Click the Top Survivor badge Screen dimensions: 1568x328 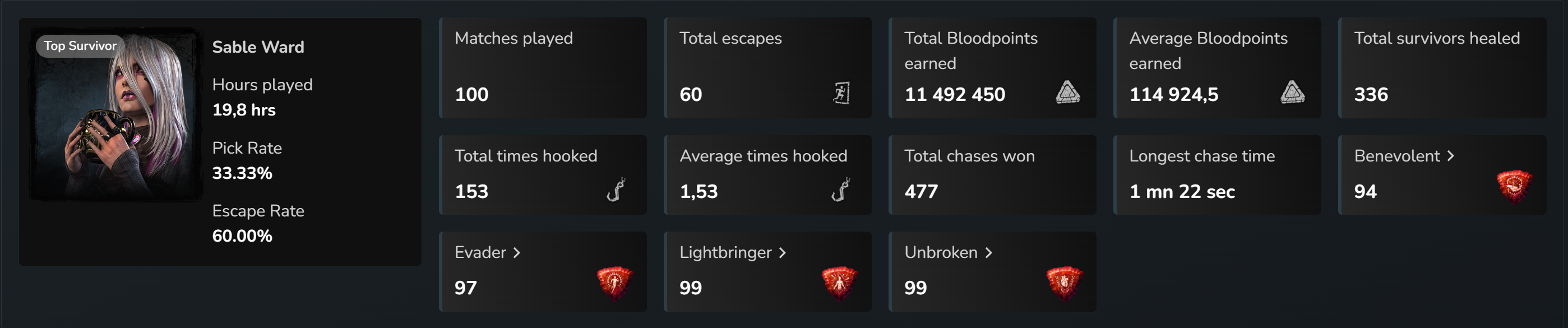80,45
